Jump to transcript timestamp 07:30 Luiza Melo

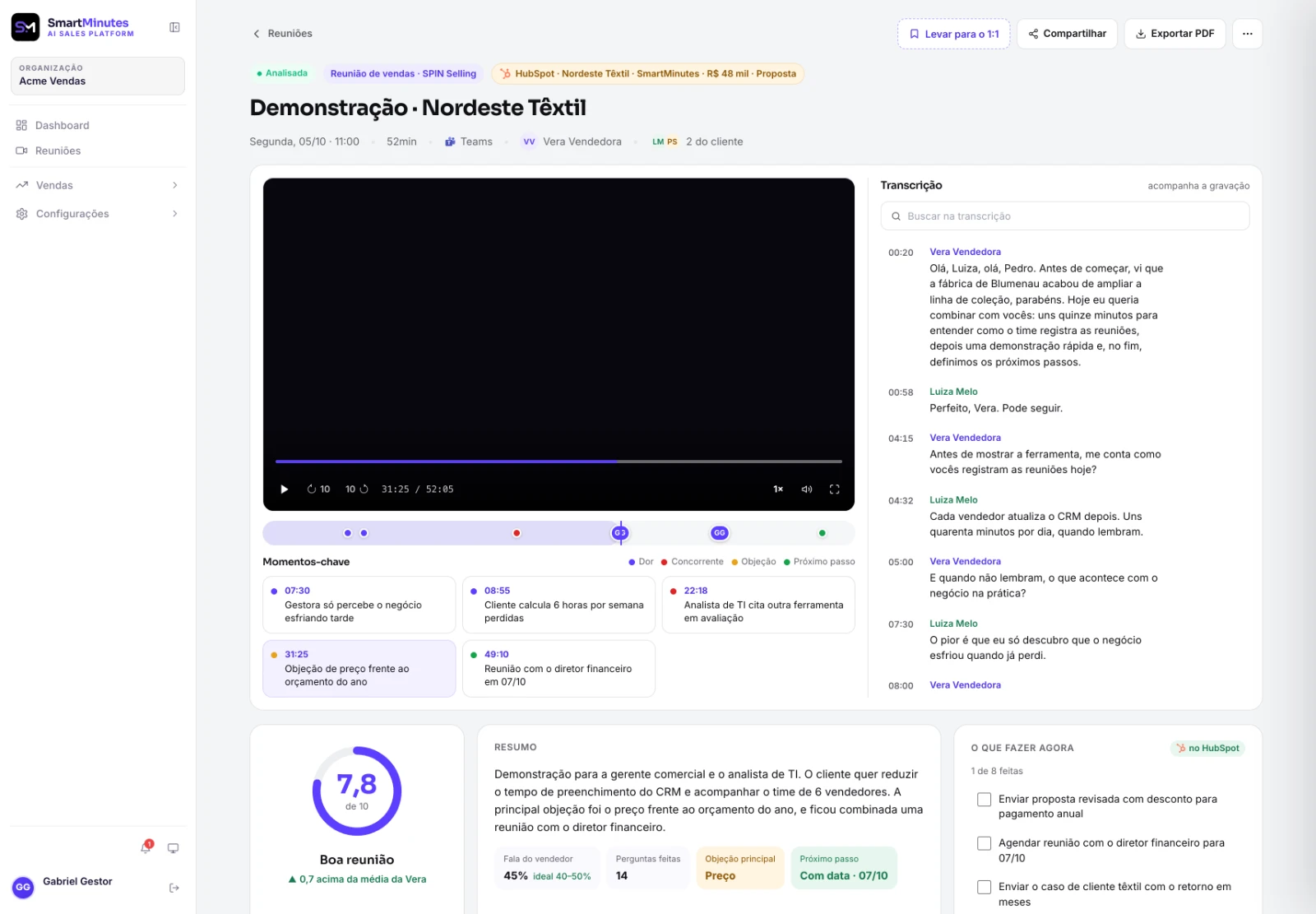pyautogui.click(x=901, y=624)
